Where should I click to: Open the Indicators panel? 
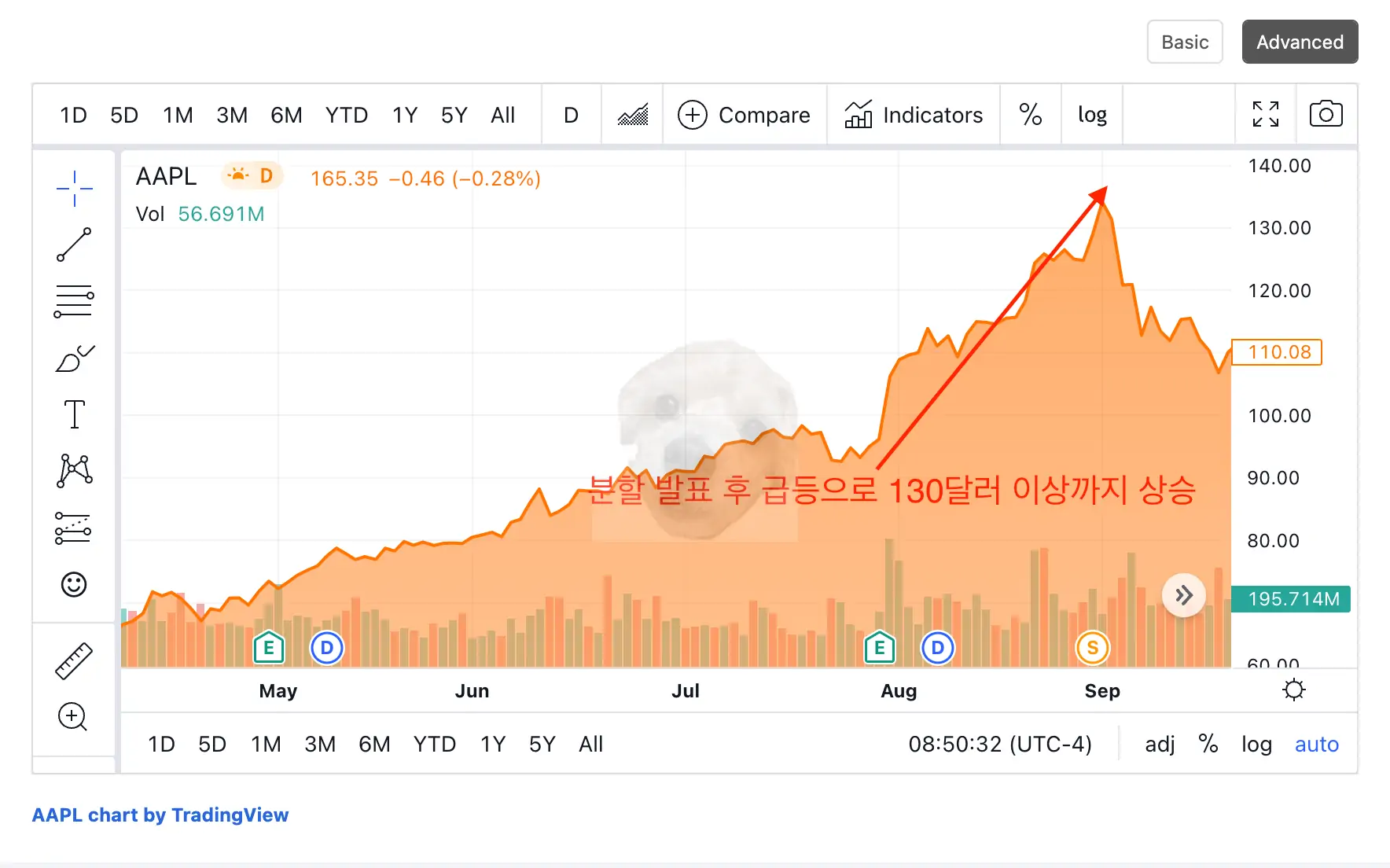pyautogui.click(x=914, y=115)
